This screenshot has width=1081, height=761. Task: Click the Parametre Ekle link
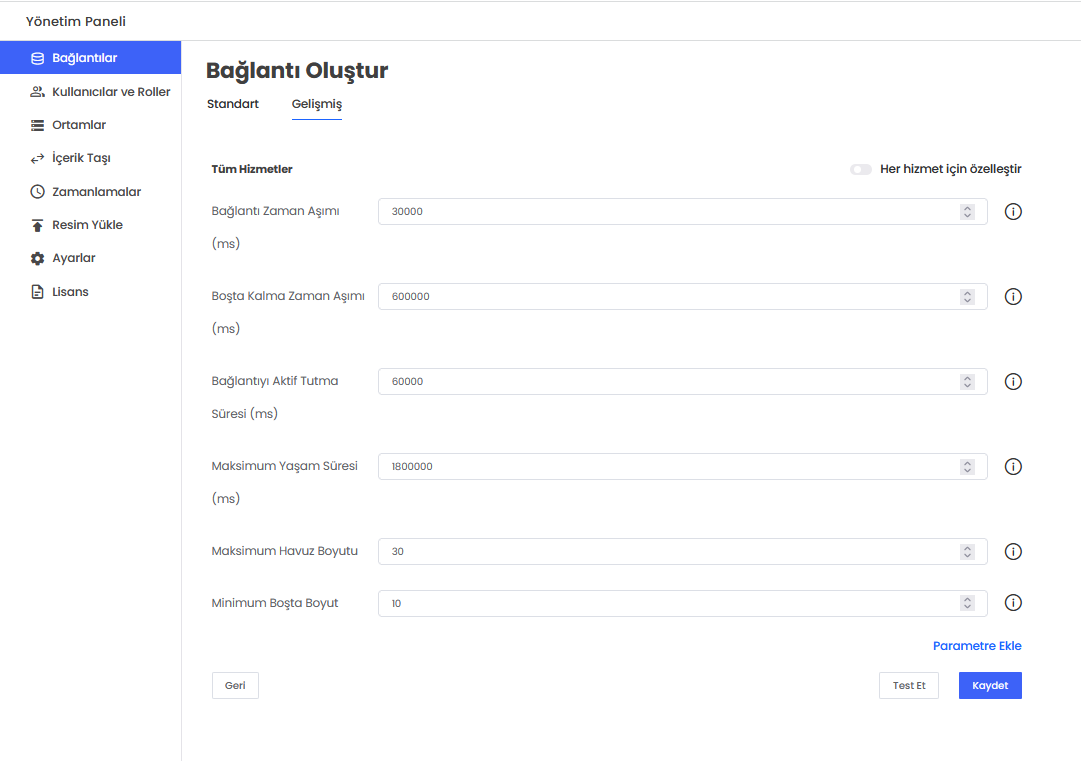(977, 646)
